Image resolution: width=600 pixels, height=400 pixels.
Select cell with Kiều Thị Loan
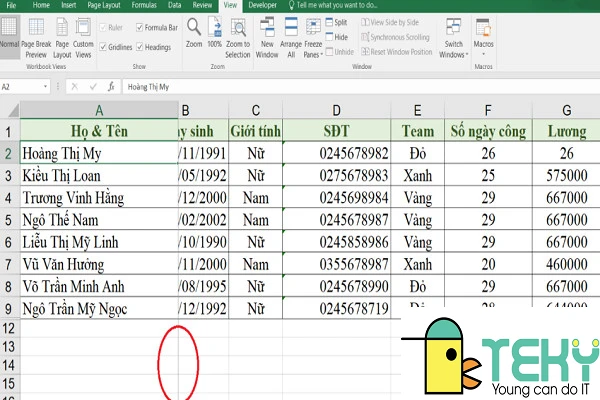[99, 176]
